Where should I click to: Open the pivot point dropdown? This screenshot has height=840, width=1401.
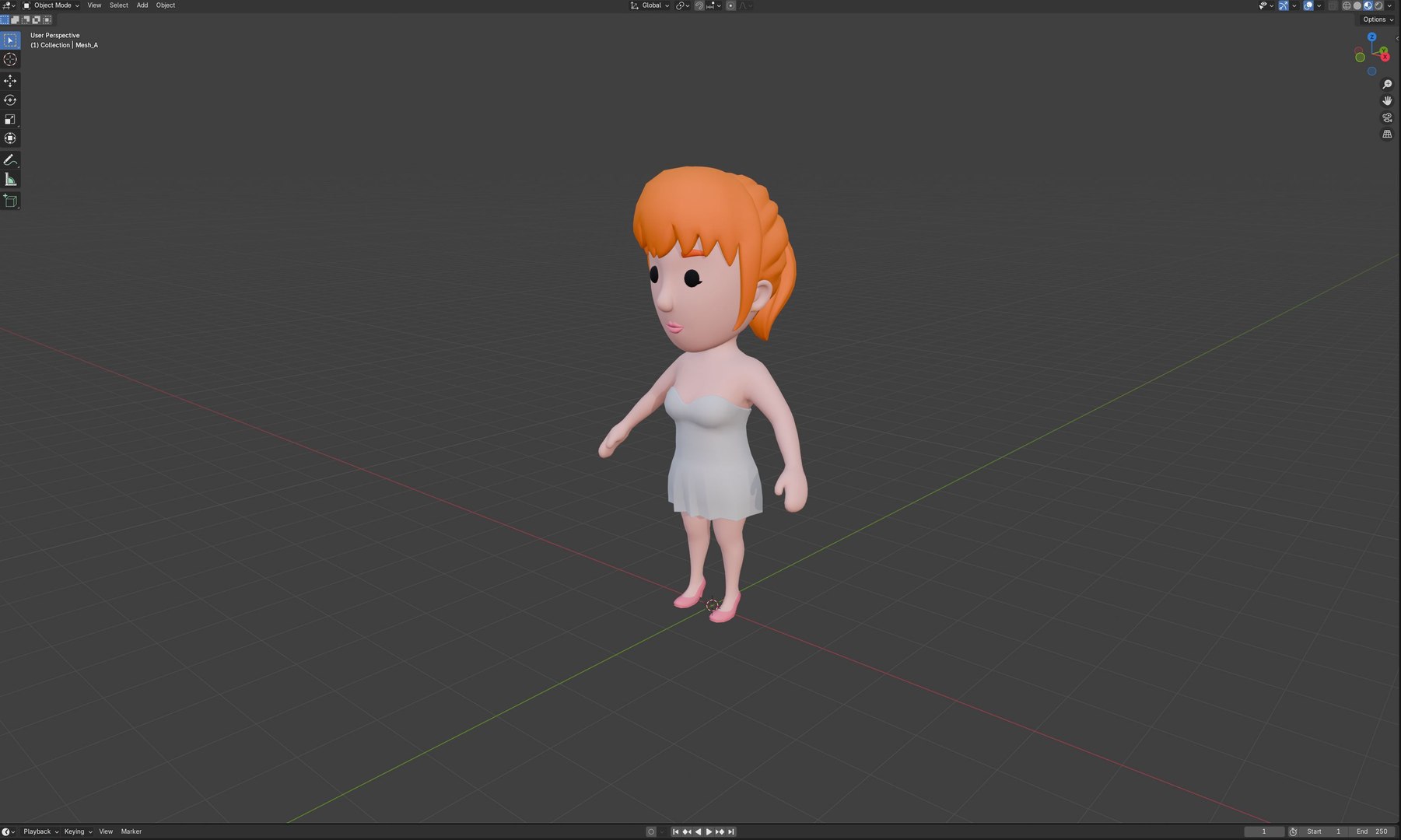[x=682, y=5]
